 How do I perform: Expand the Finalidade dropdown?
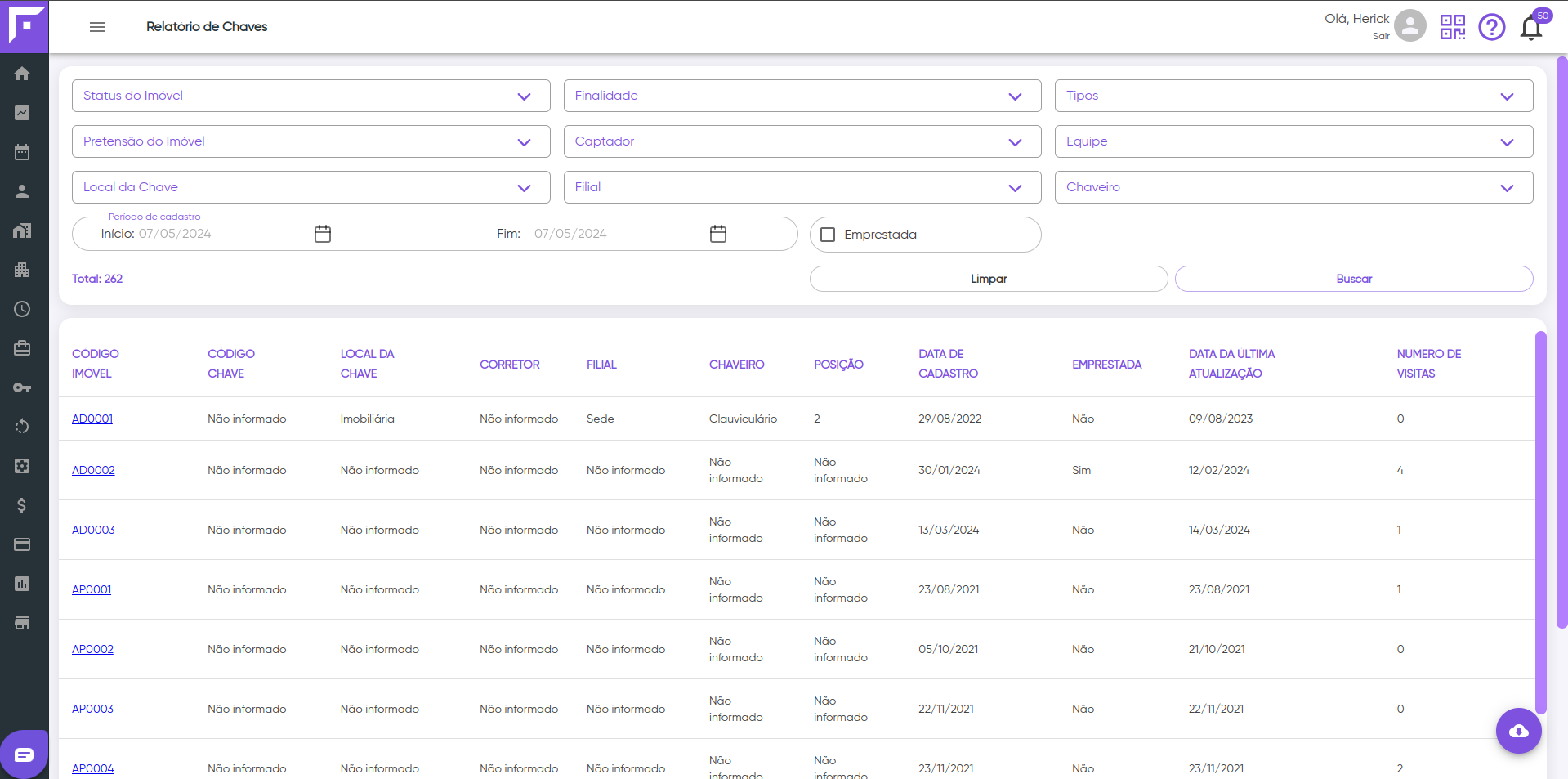click(x=802, y=96)
